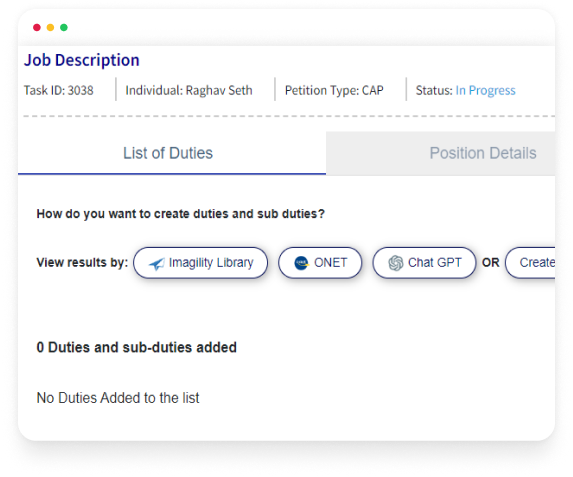View results by Imagility Library
This screenshot has width=573, height=477.
tap(201, 263)
